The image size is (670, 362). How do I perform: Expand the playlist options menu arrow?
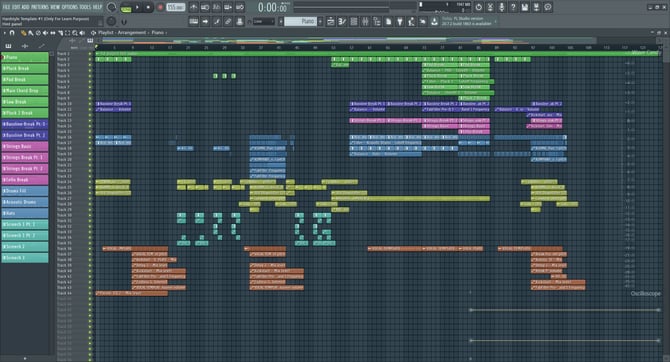(5, 33)
